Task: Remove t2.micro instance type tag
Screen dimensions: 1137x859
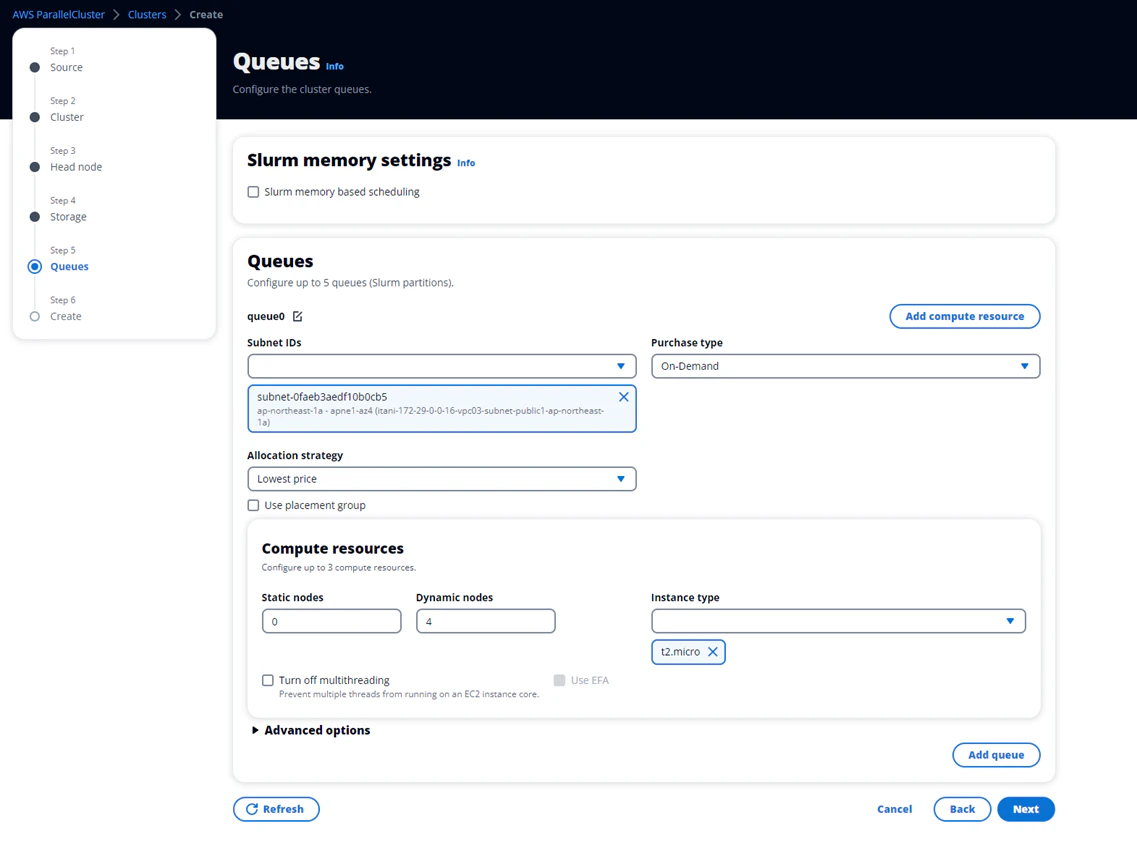Action: 713,652
